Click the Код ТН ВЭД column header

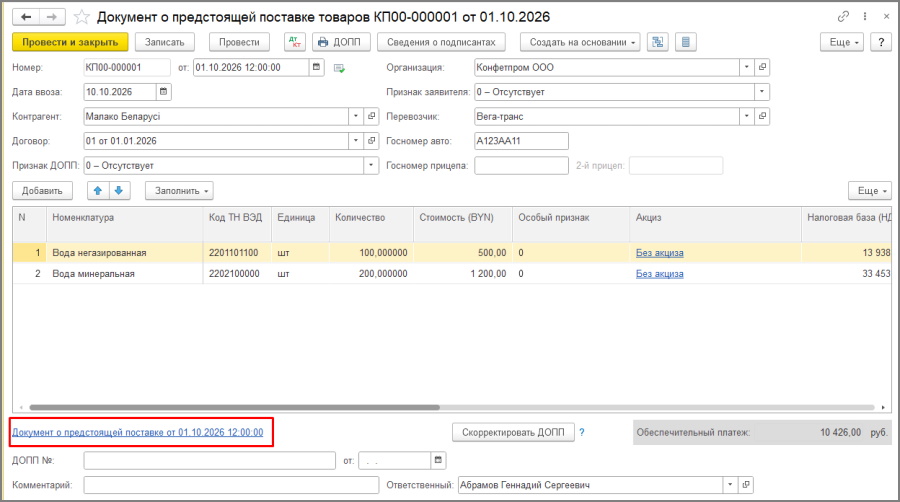(237, 224)
